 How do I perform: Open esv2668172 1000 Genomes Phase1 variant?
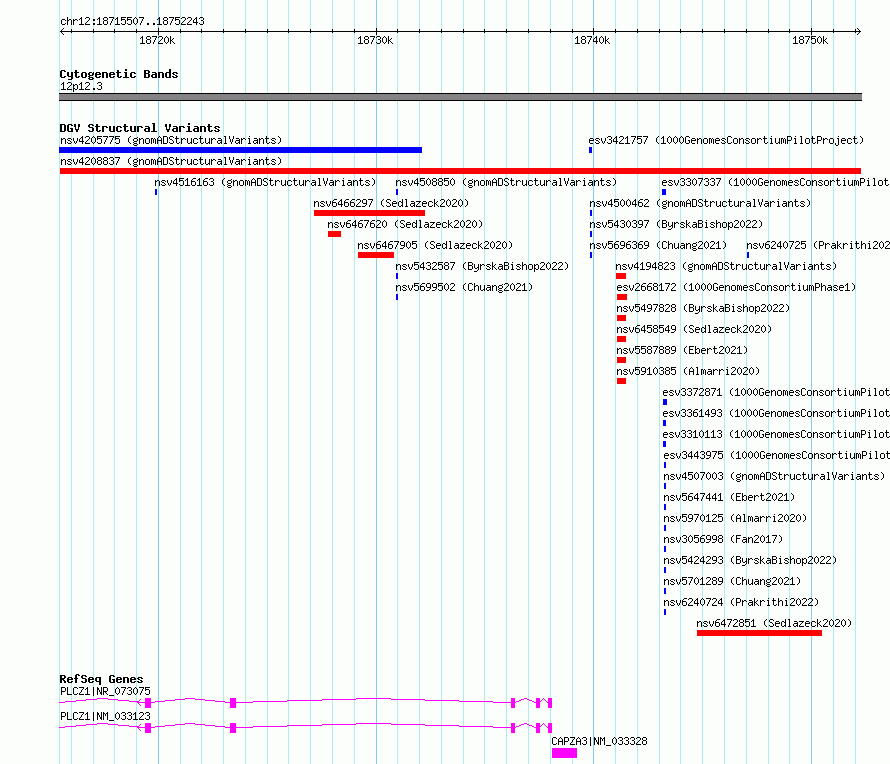[736, 287]
